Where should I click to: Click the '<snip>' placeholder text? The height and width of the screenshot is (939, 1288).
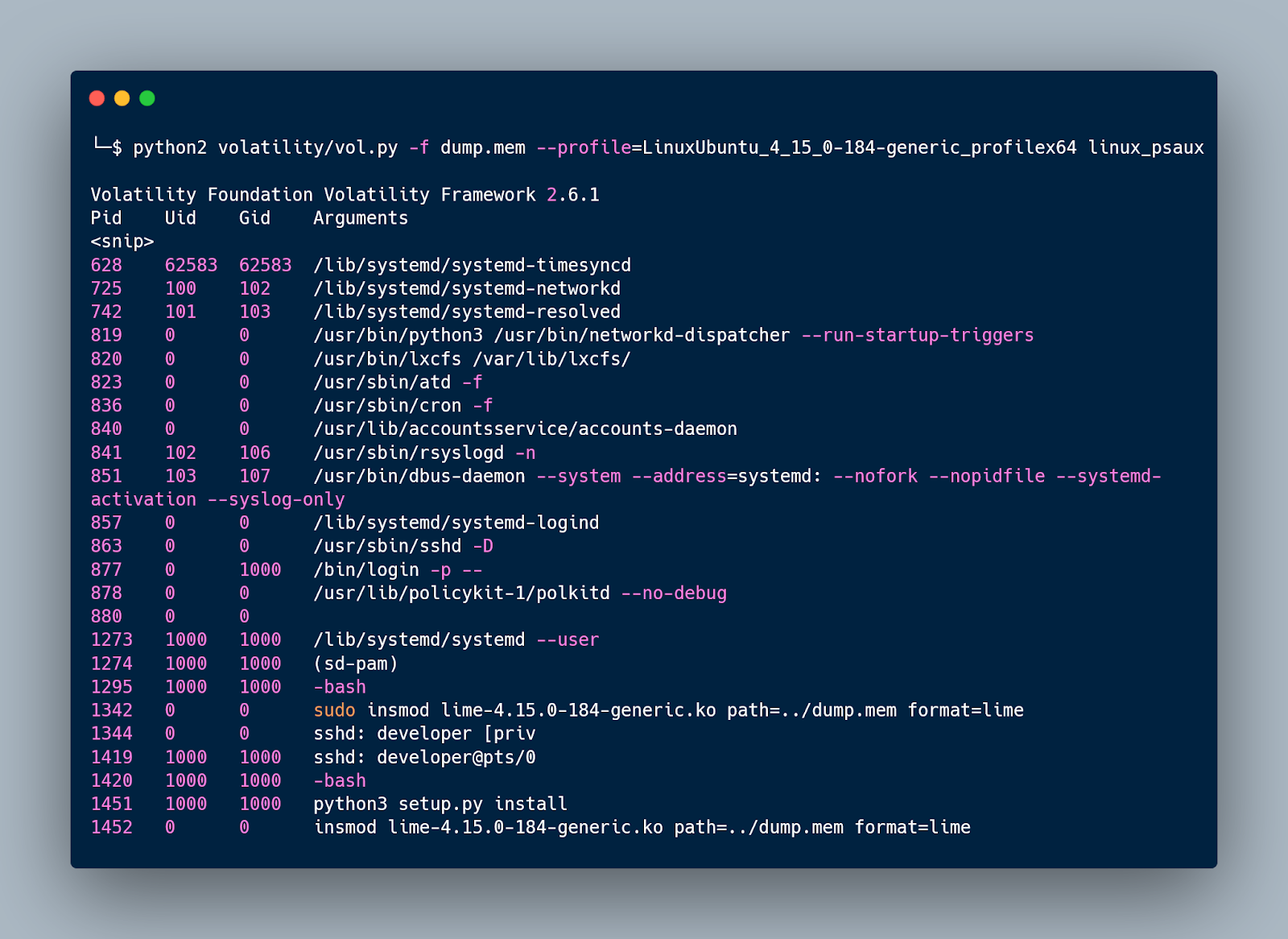coord(122,242)
